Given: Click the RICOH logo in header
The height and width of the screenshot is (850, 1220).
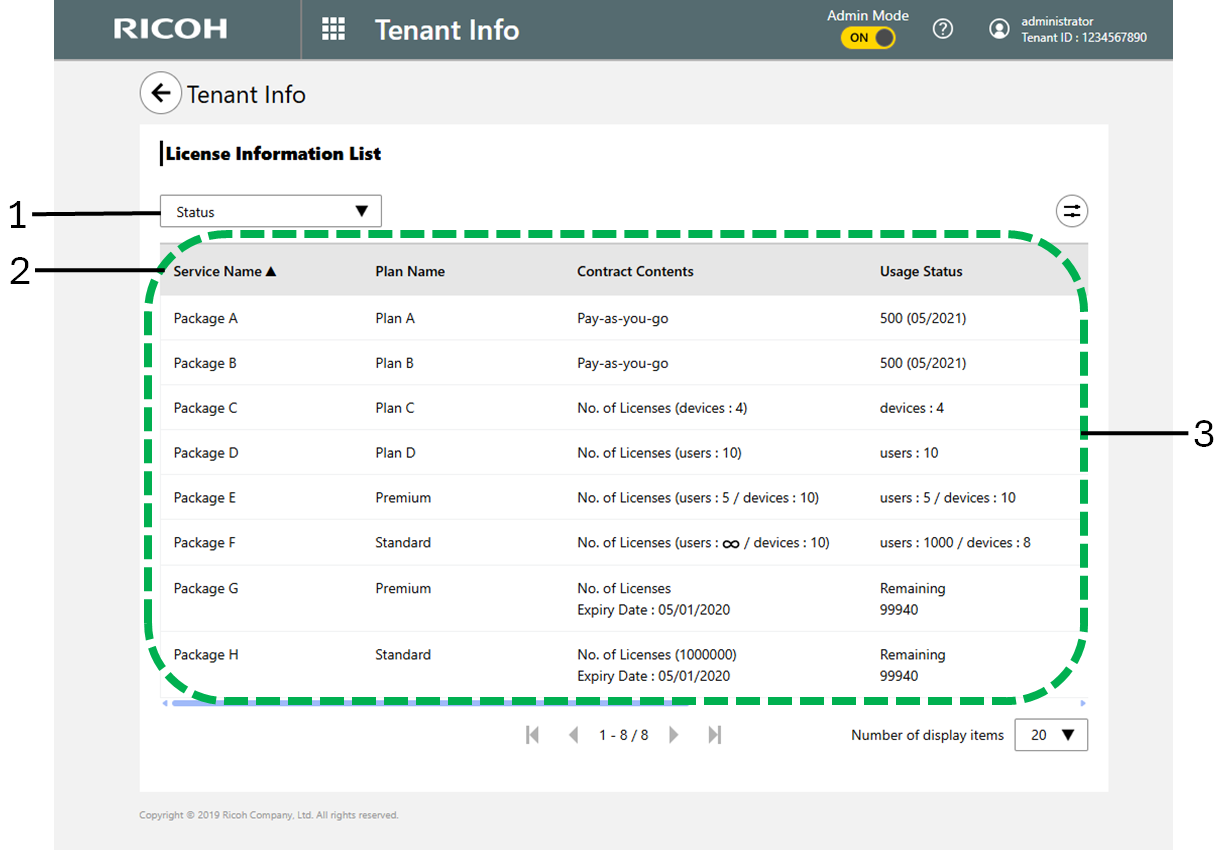Looking at the screenshot, I should pyautogui.click(x=170, y=29).
